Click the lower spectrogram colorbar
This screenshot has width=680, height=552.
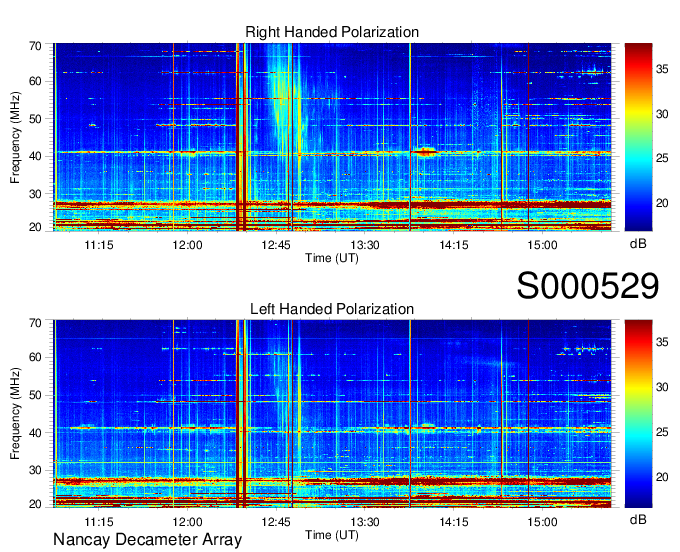638,414
